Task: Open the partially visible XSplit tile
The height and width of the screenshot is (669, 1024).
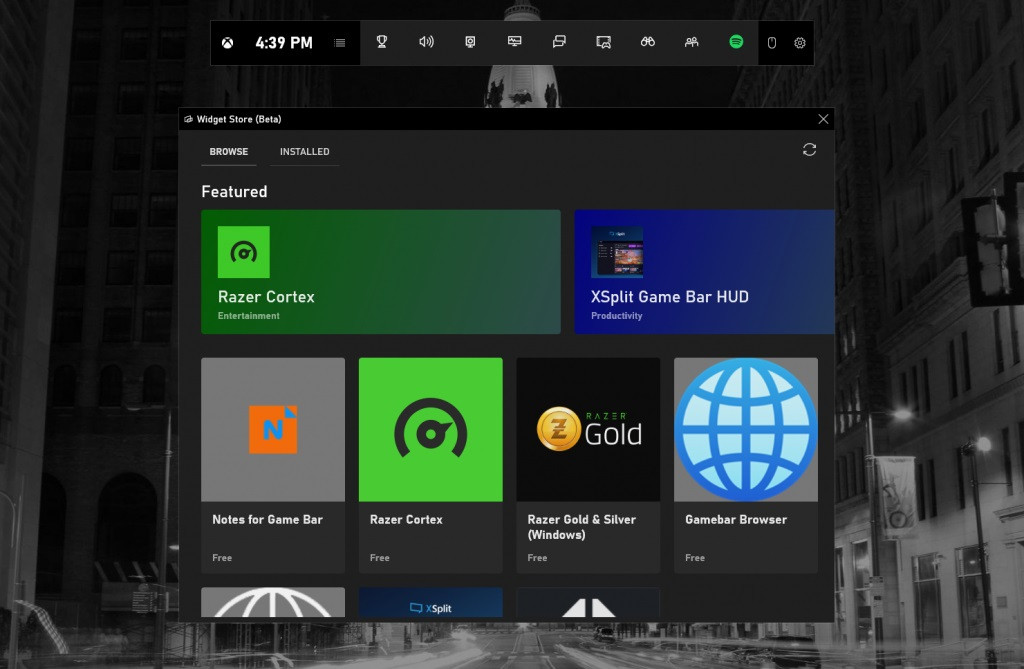Action: pos(430,602)
